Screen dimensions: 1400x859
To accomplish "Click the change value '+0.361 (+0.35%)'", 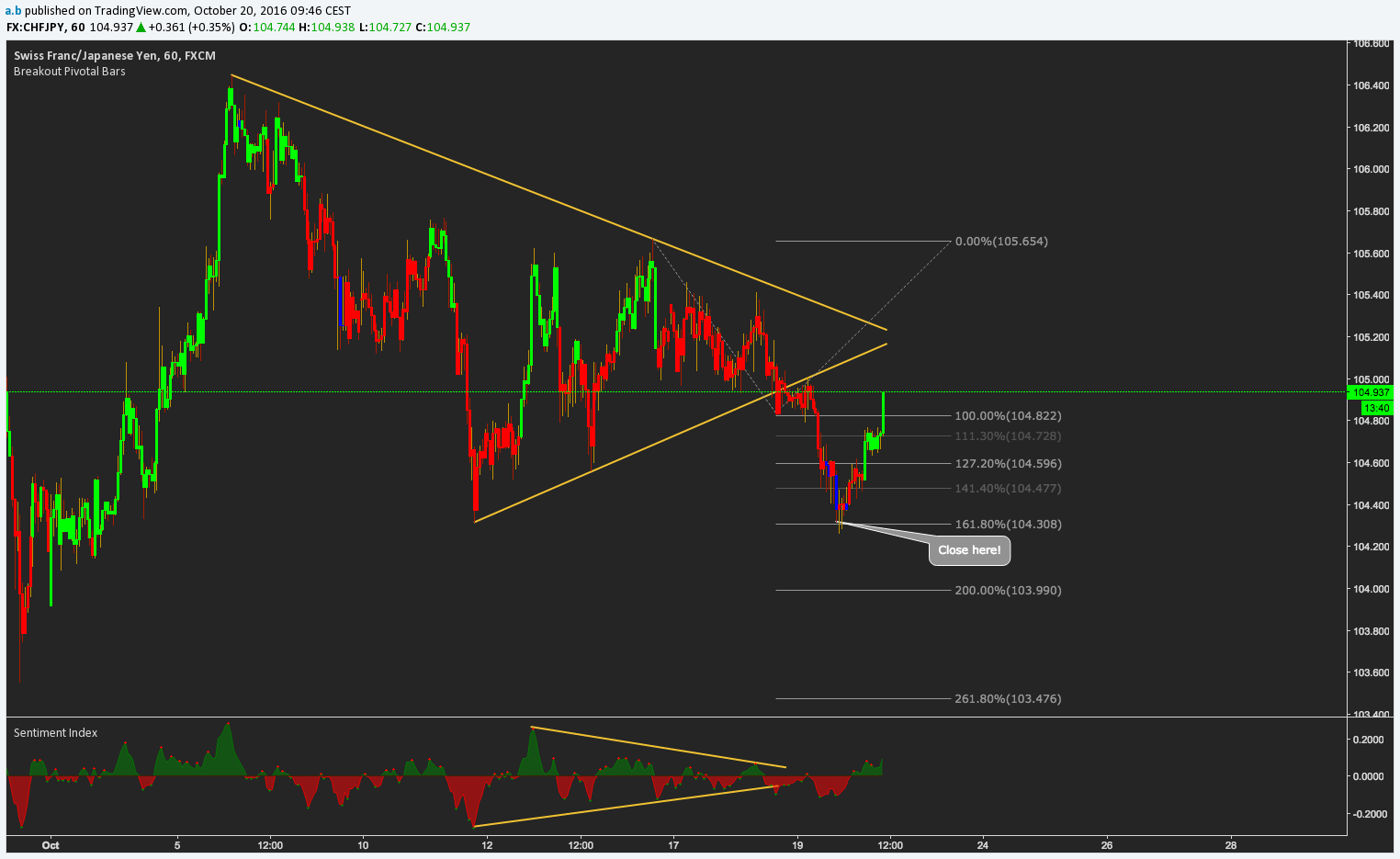I will pyautogui.click(x=191, y=28).
